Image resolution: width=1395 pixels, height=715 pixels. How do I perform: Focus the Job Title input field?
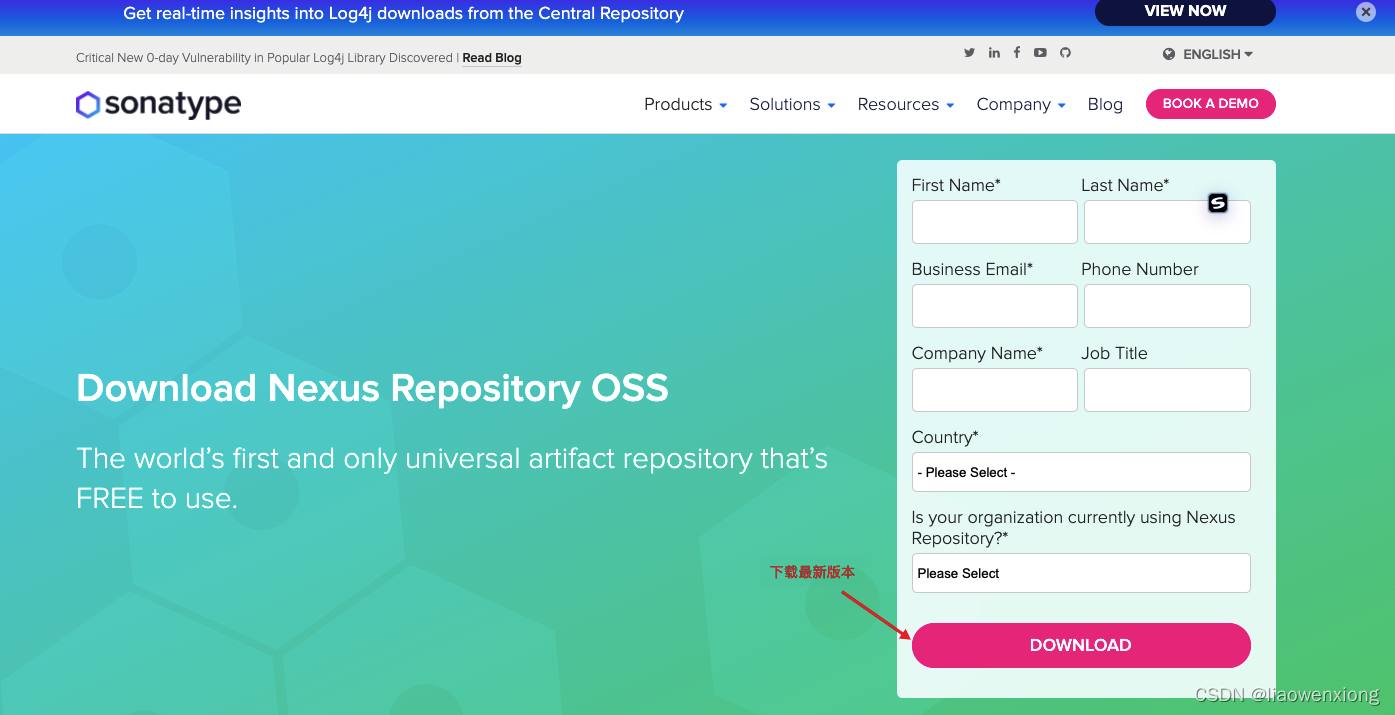(1167, 390)
